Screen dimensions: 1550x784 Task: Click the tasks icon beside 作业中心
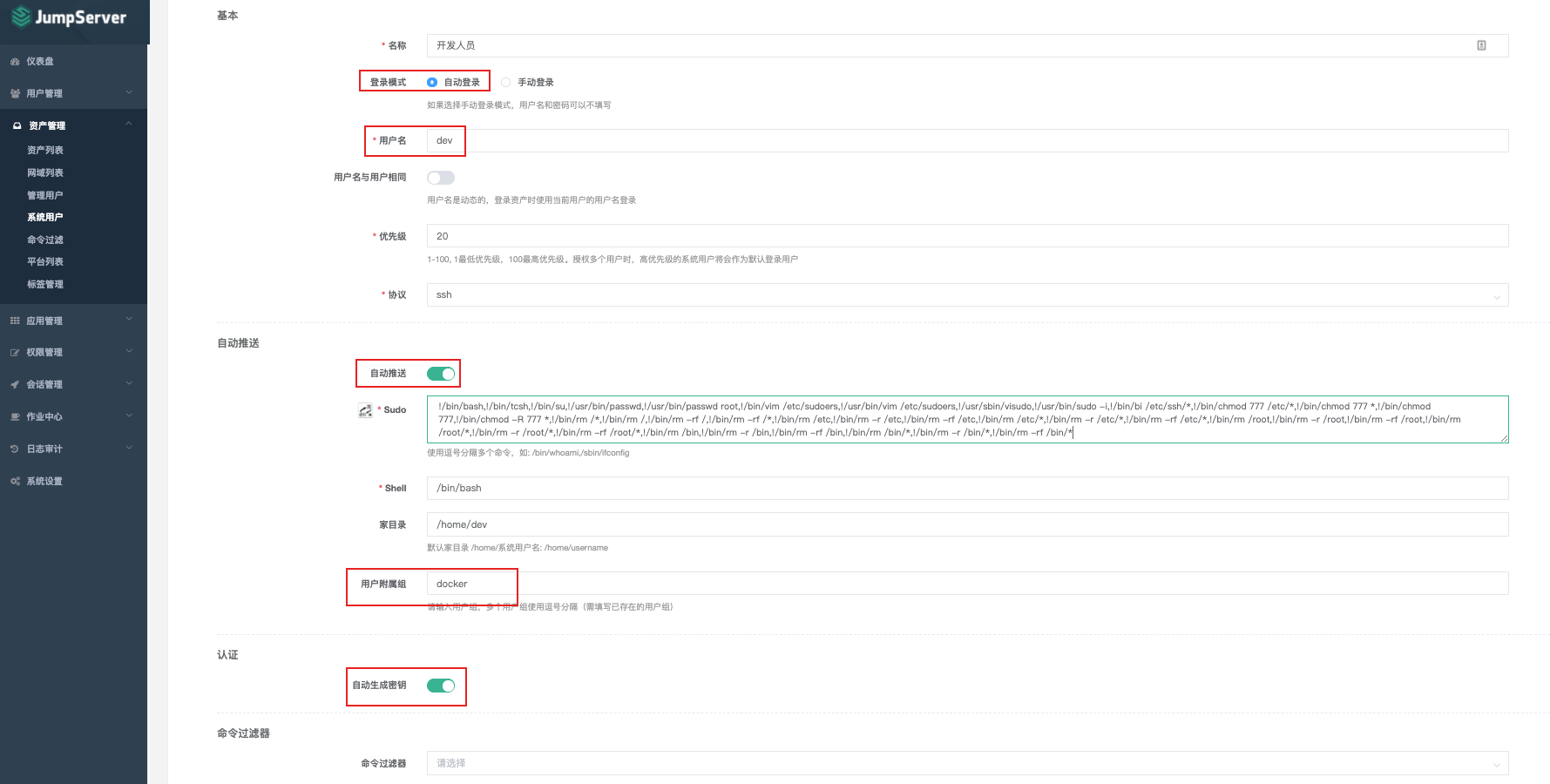click(15, 416)
